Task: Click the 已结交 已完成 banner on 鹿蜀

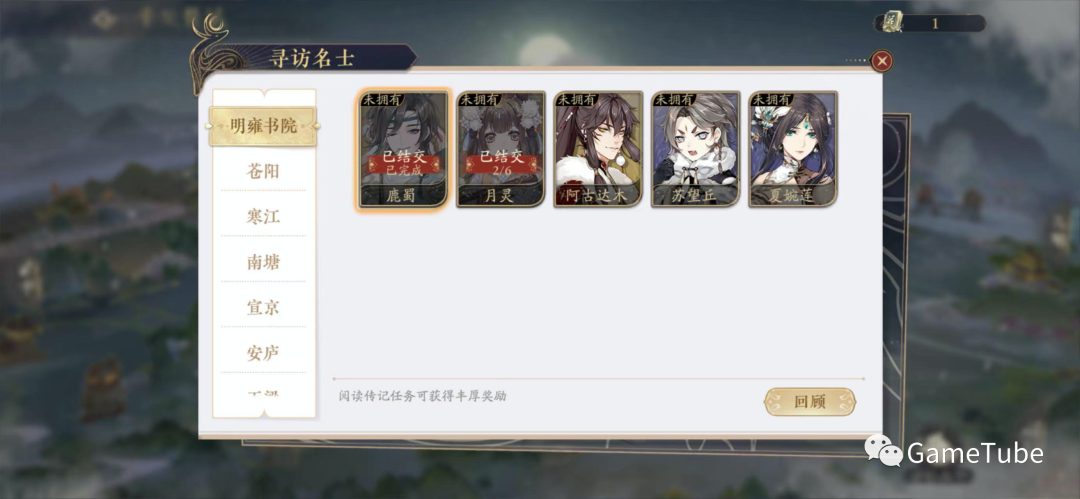Action: (x=404, y=162)
